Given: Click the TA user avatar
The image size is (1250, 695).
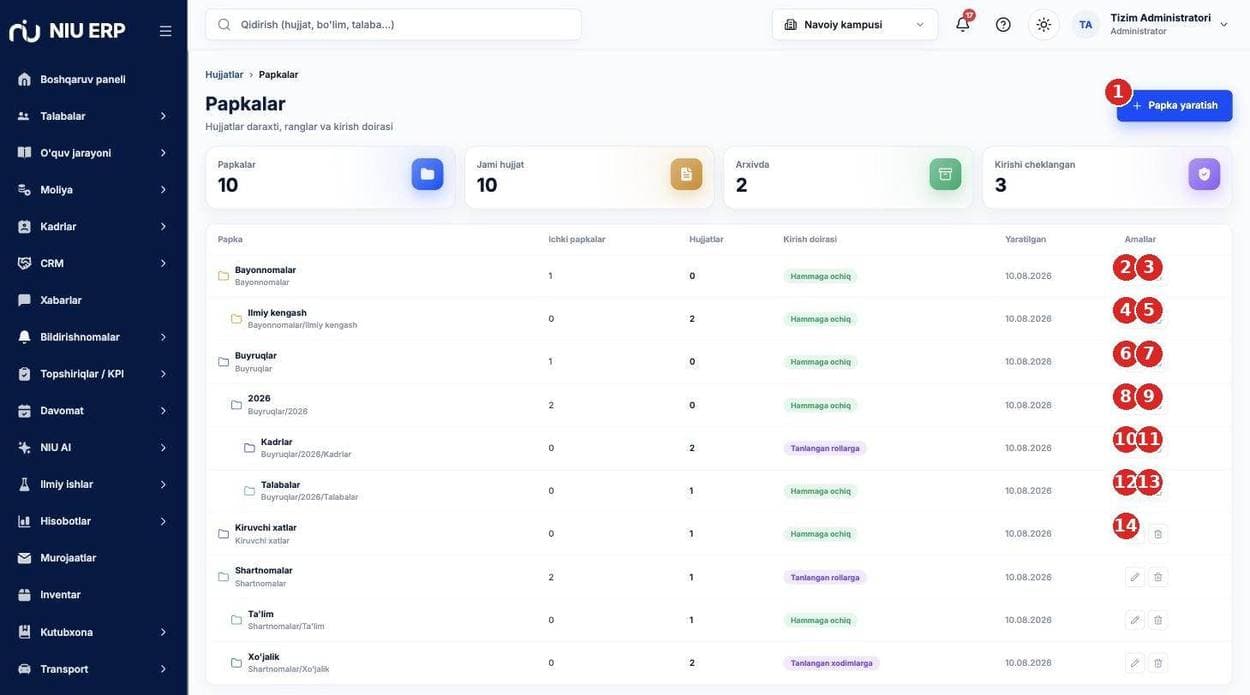Looking at the screenshot, I should [x=1086, y=24].
